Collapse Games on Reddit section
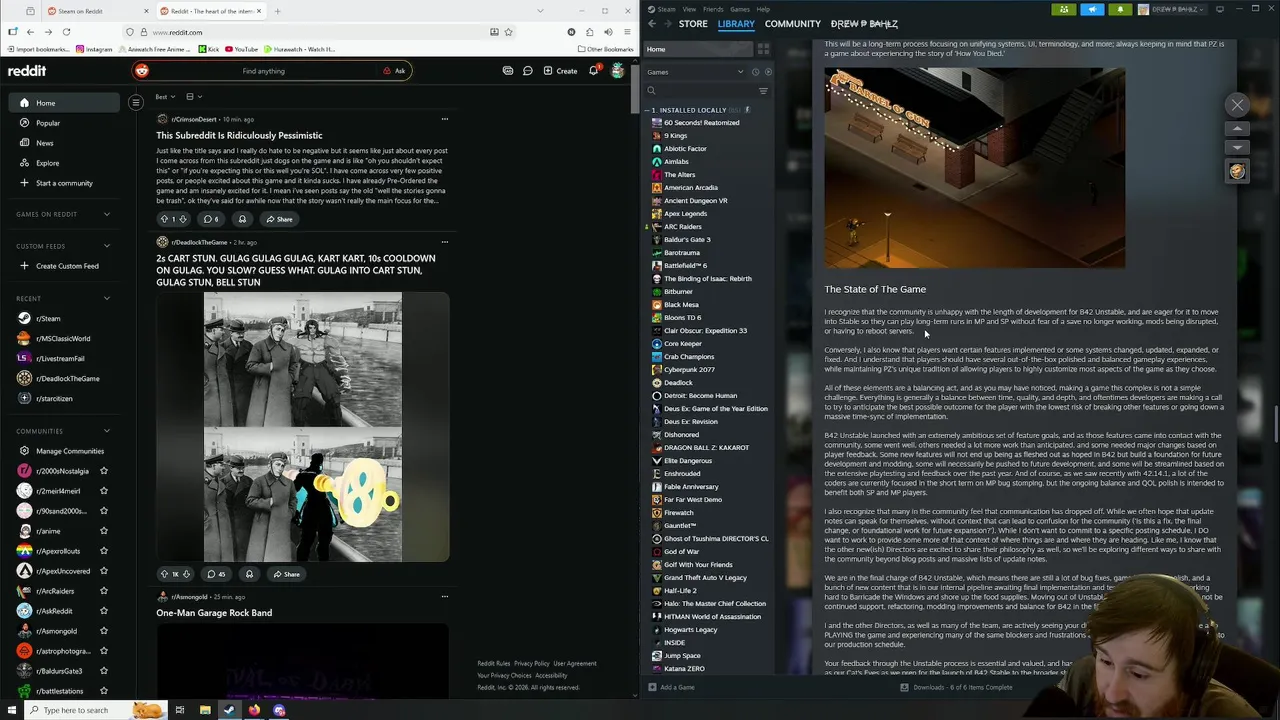 pos(107,214)
